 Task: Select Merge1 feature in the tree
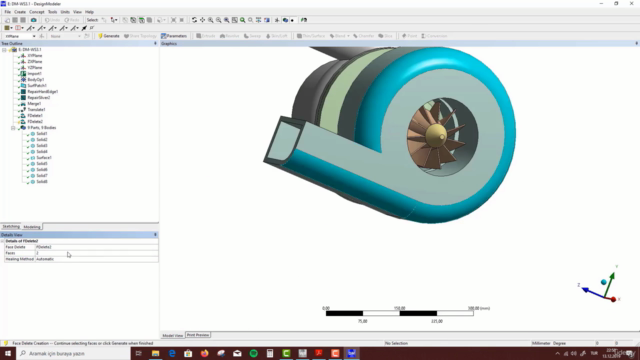(34, 104)
